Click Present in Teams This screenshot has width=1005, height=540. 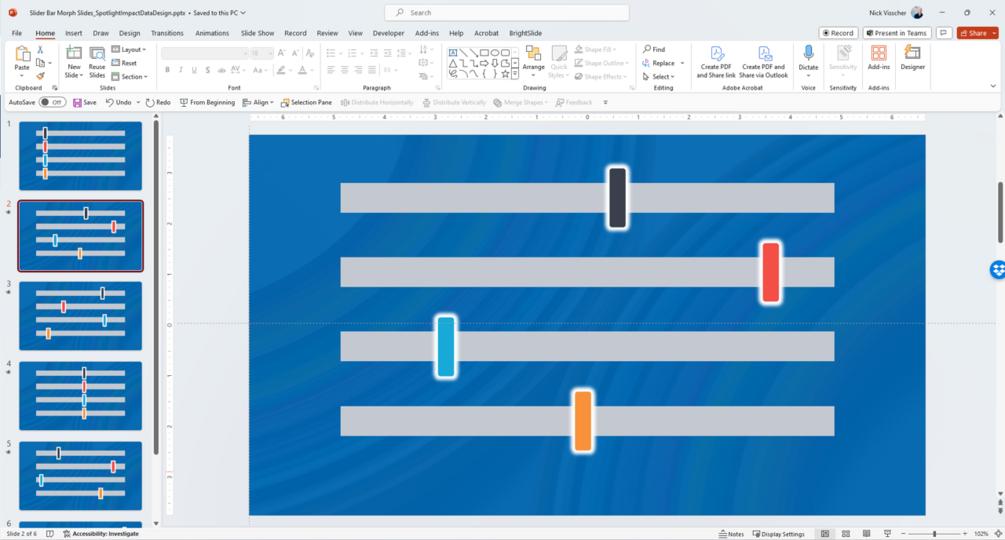[897, 33]
